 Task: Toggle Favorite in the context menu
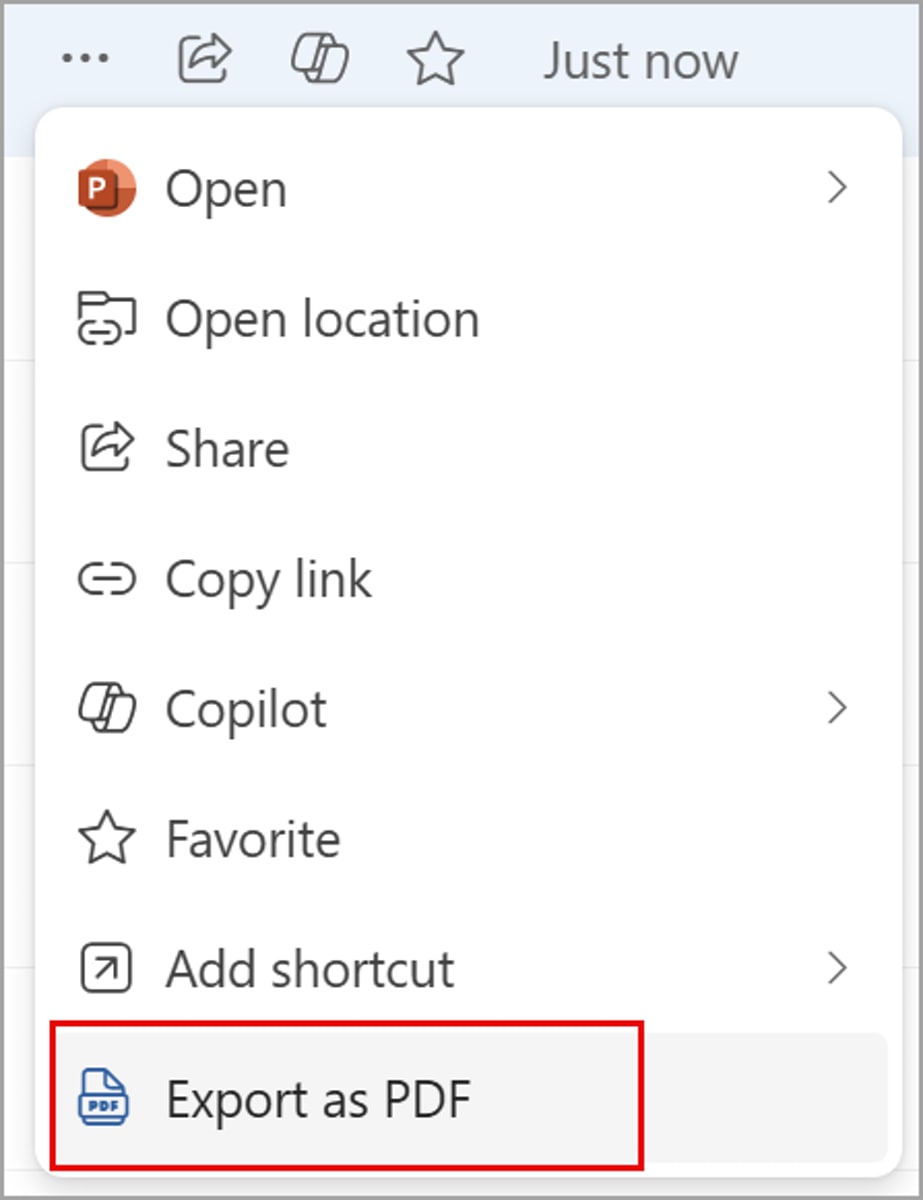pos(253,839)
